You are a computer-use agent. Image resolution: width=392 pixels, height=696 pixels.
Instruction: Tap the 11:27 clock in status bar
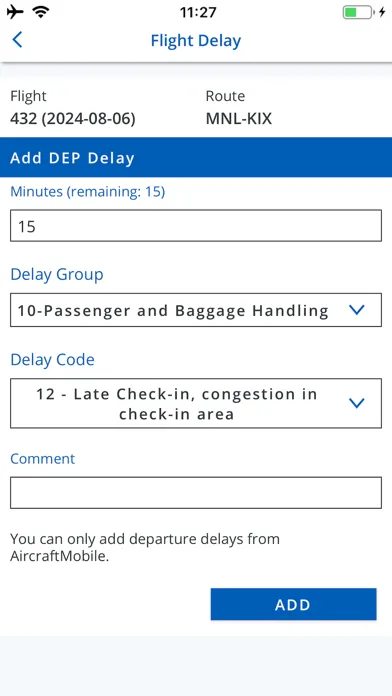point(198,12)
